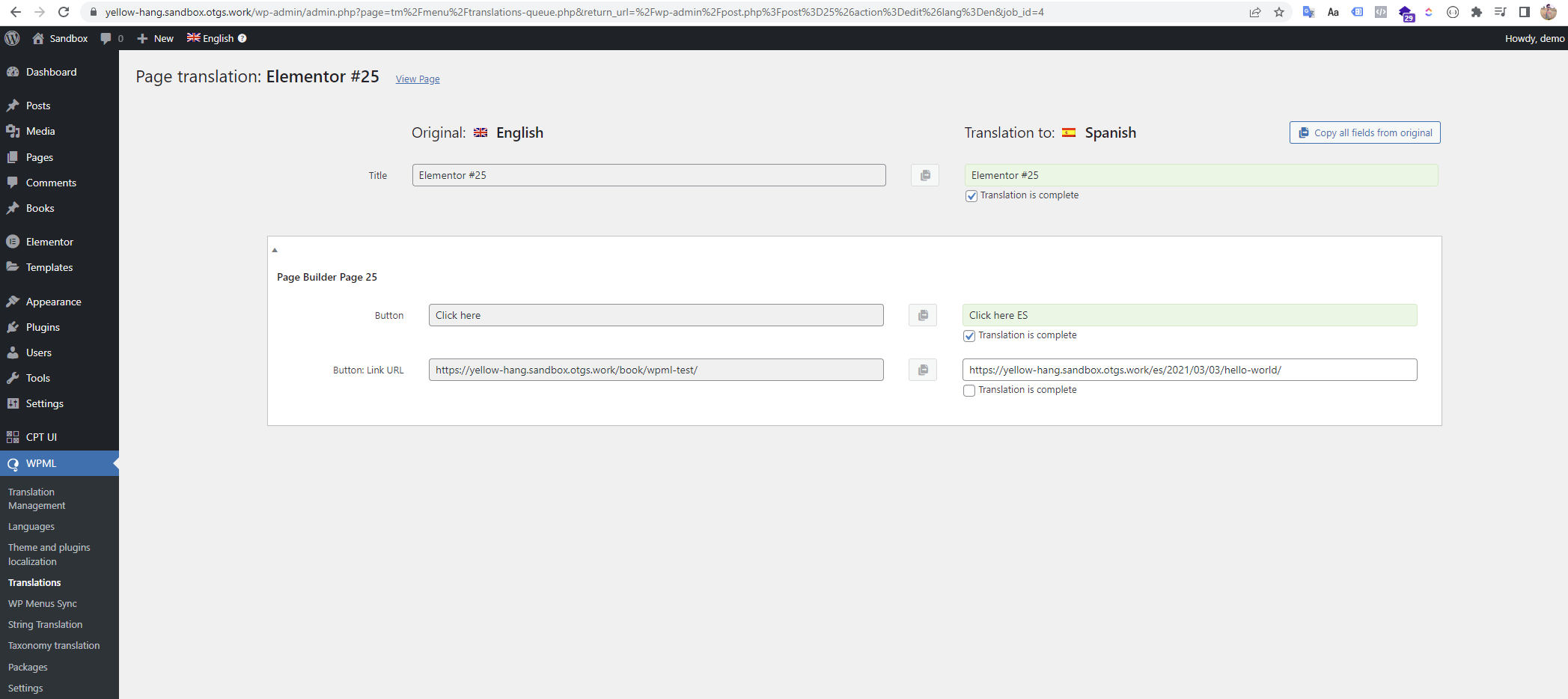Reload the browser page
The height and width of the screenshot is (699, 1568).
tap(64, 12)
